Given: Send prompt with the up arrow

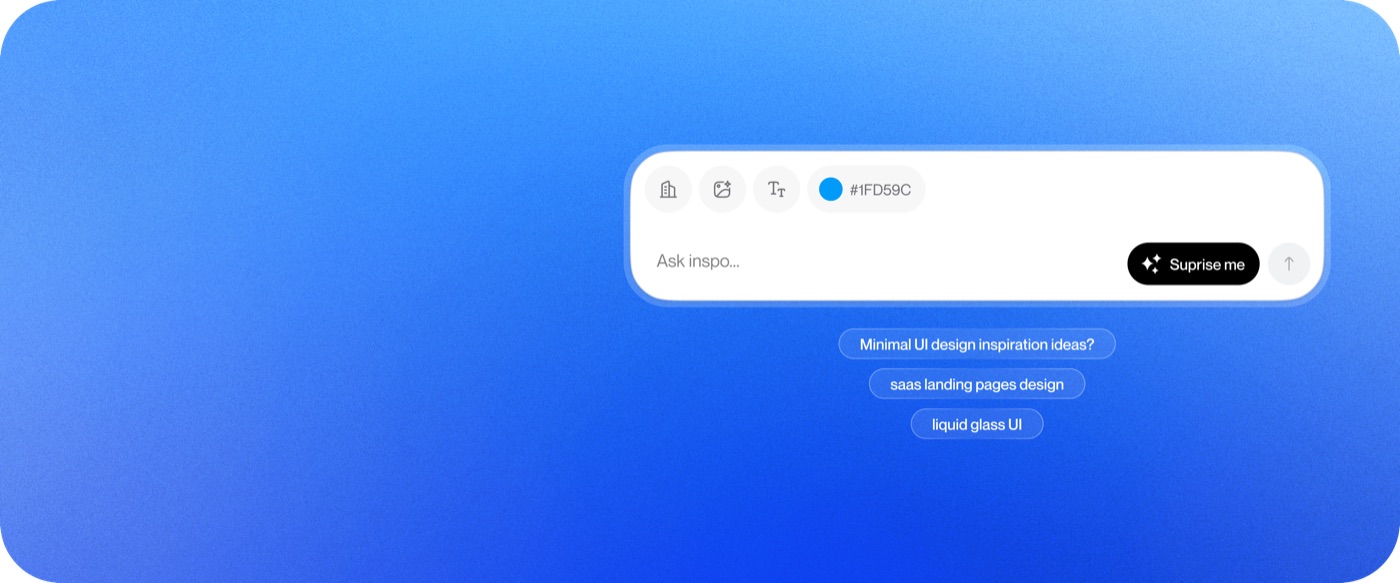Looking at the screenshot, I should click(x=1289, y=264).
